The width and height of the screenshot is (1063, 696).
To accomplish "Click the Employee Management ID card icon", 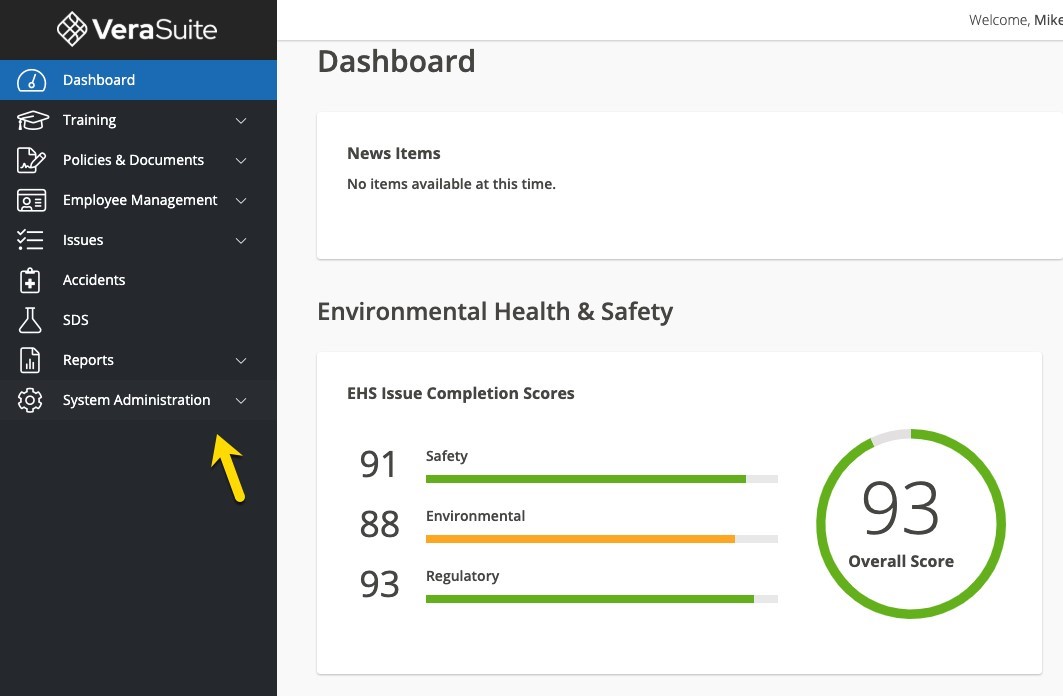I will click(x=31, y=200).
